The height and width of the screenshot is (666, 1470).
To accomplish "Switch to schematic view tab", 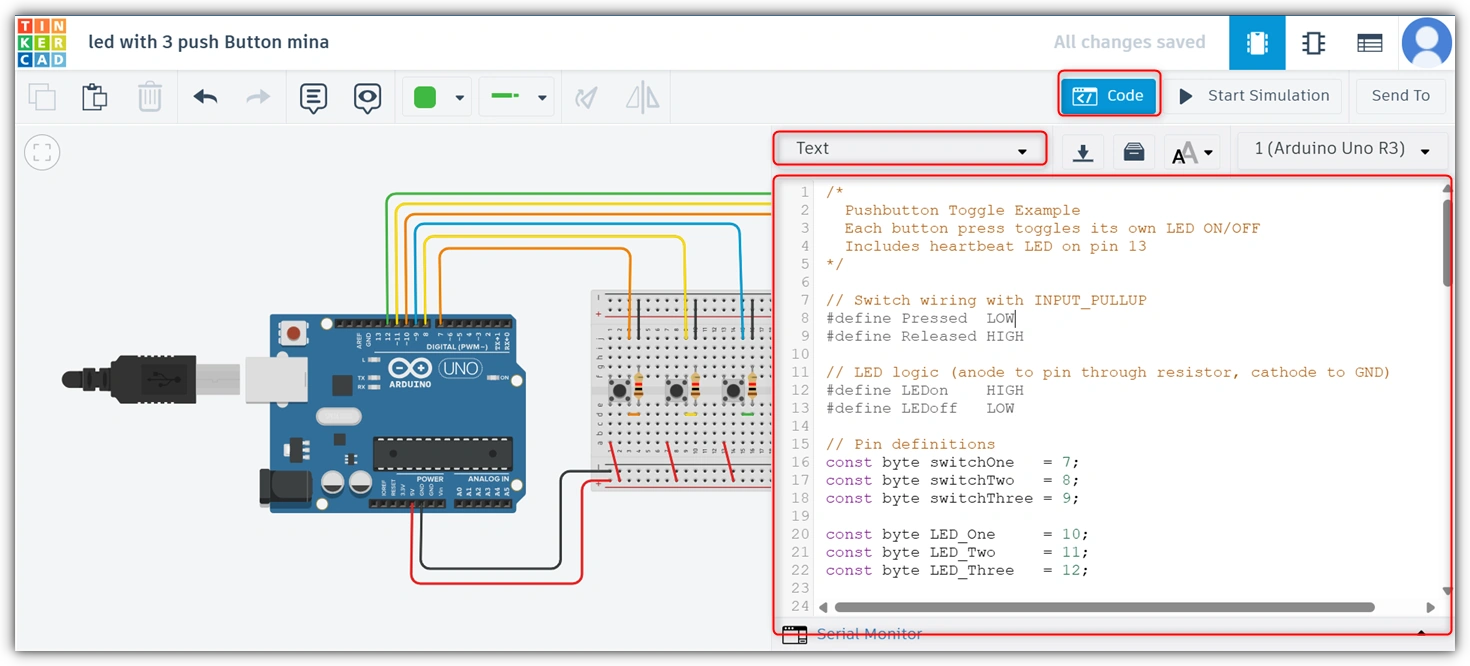I will pos(1313,43).
